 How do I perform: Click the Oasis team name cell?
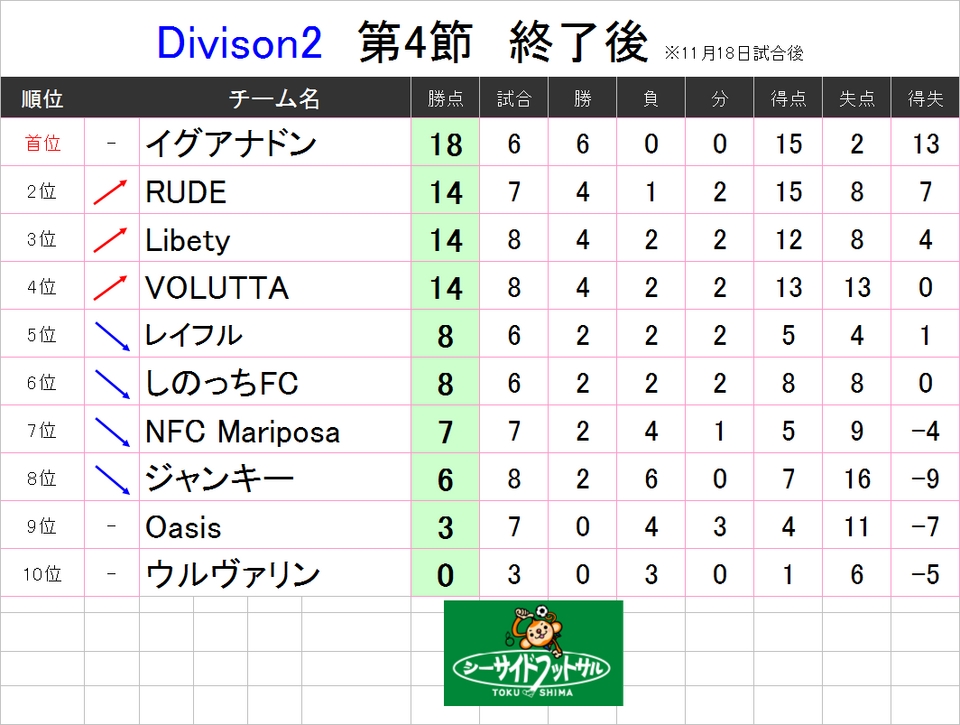tap(275, 525)
